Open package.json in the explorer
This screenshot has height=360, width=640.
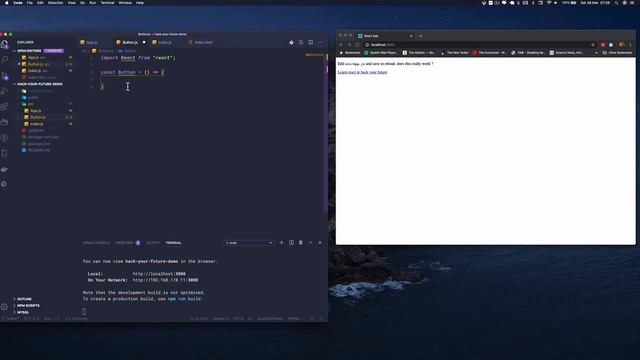[x=39, y=144]
